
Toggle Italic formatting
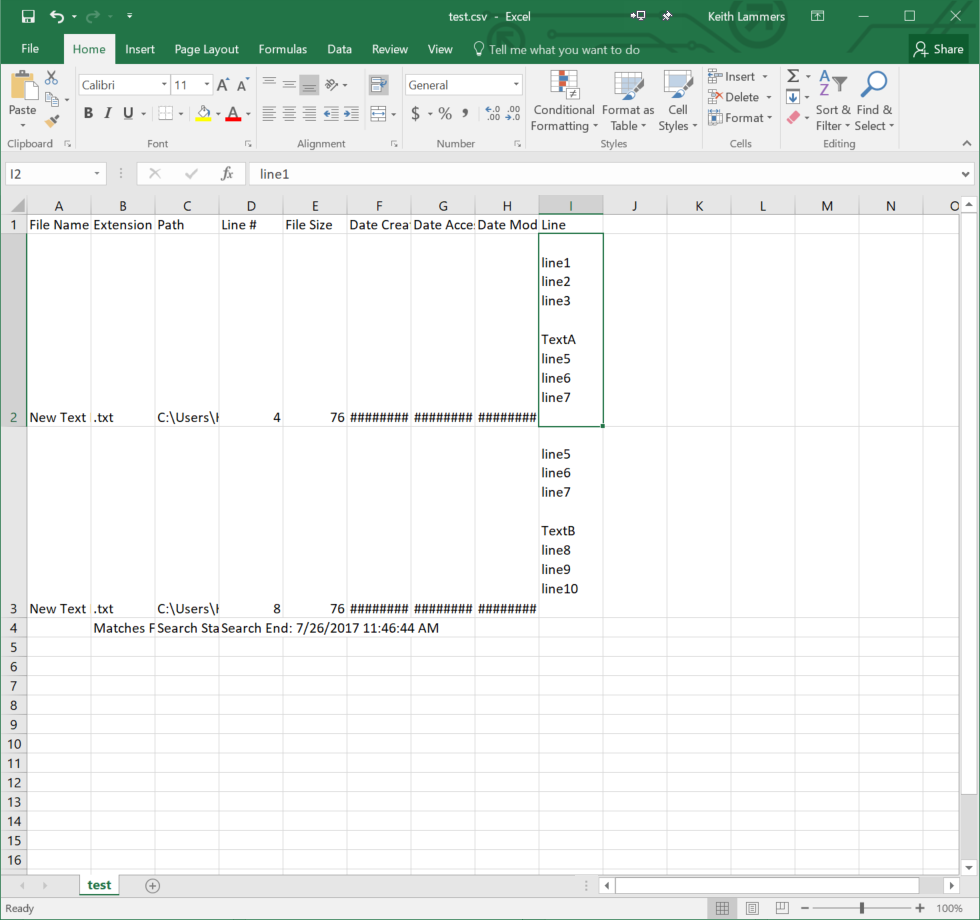(108, 114)
